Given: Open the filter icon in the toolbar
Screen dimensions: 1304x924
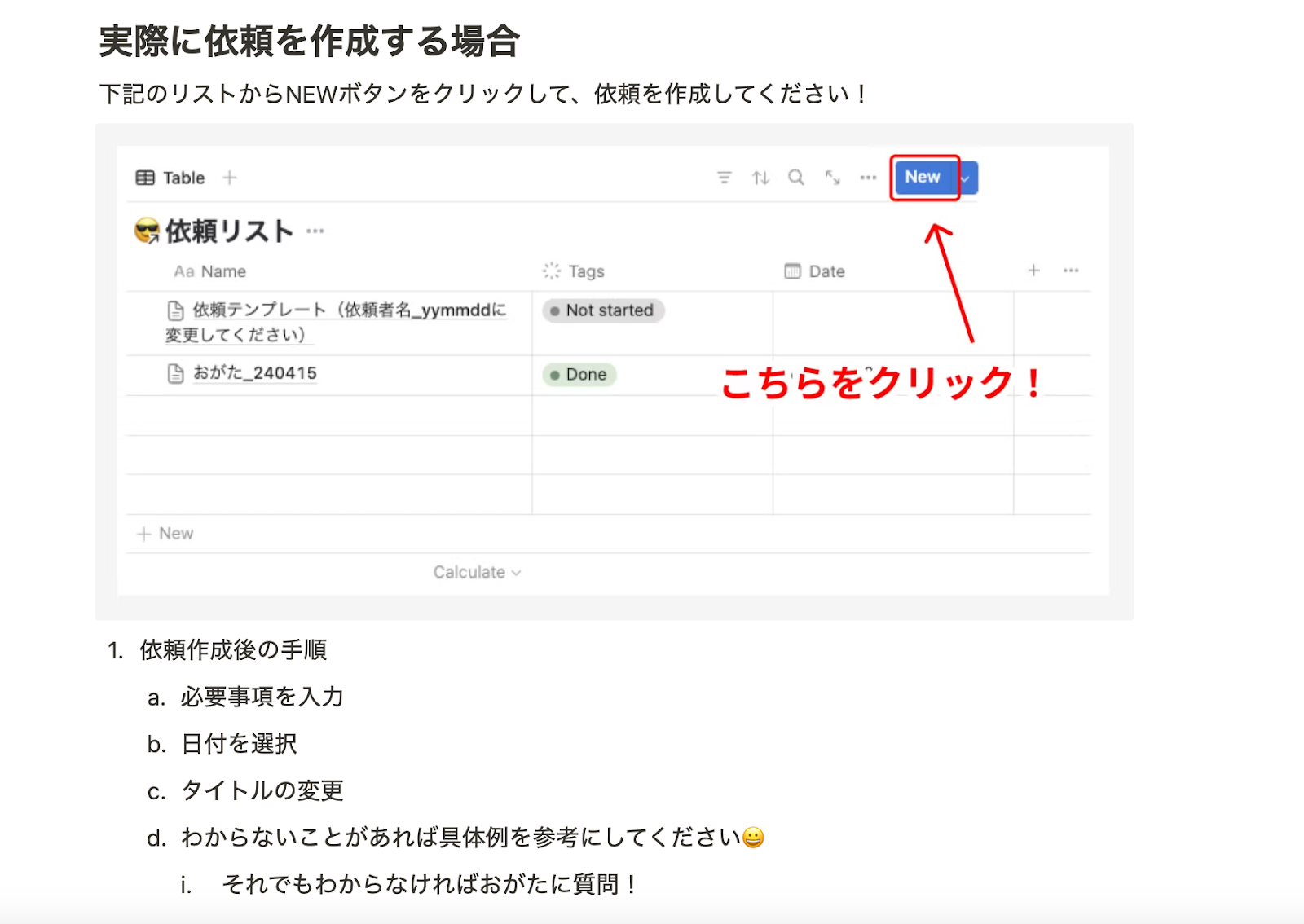Looking at the screenshot, I should 724,178.
